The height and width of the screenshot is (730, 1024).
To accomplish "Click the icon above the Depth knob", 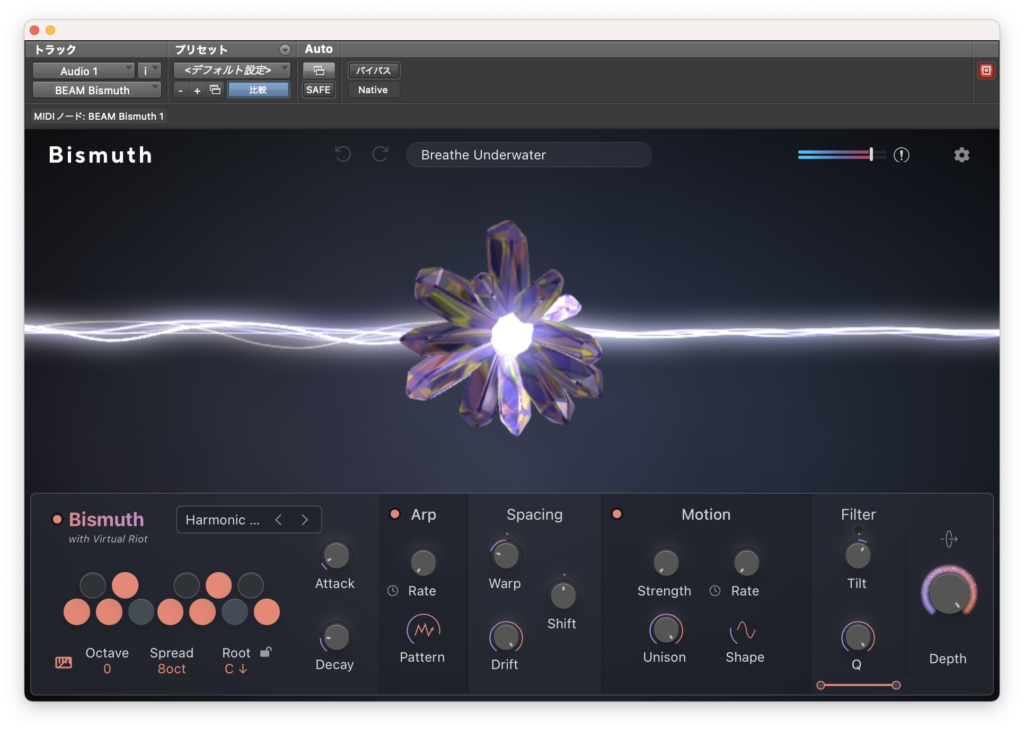I will pyautogui.click(x=949, y=539).
